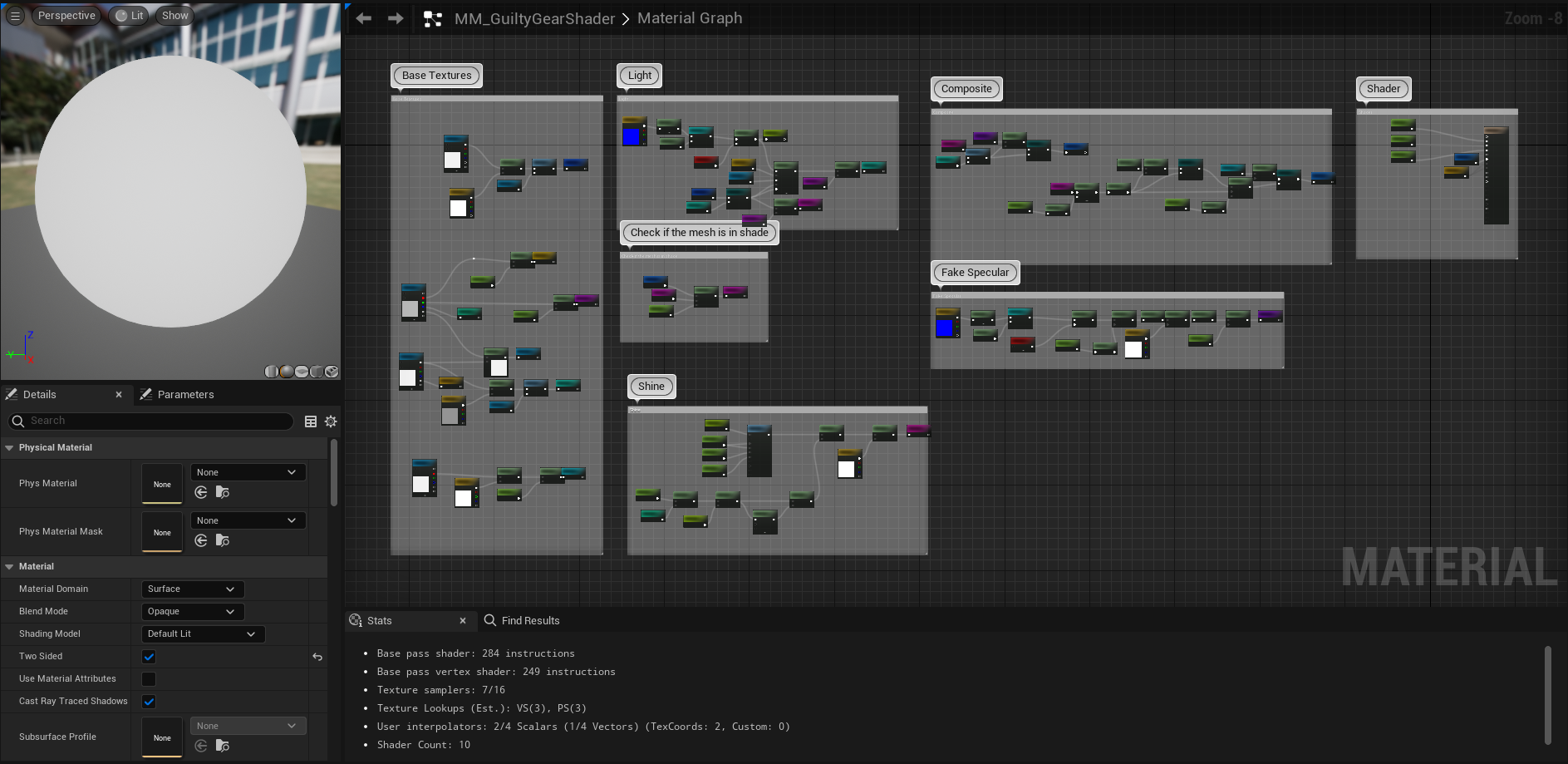This screenshot has height=764, width=1568.
Task: Open the Details panel settings gear
Action: coord(330,421)
